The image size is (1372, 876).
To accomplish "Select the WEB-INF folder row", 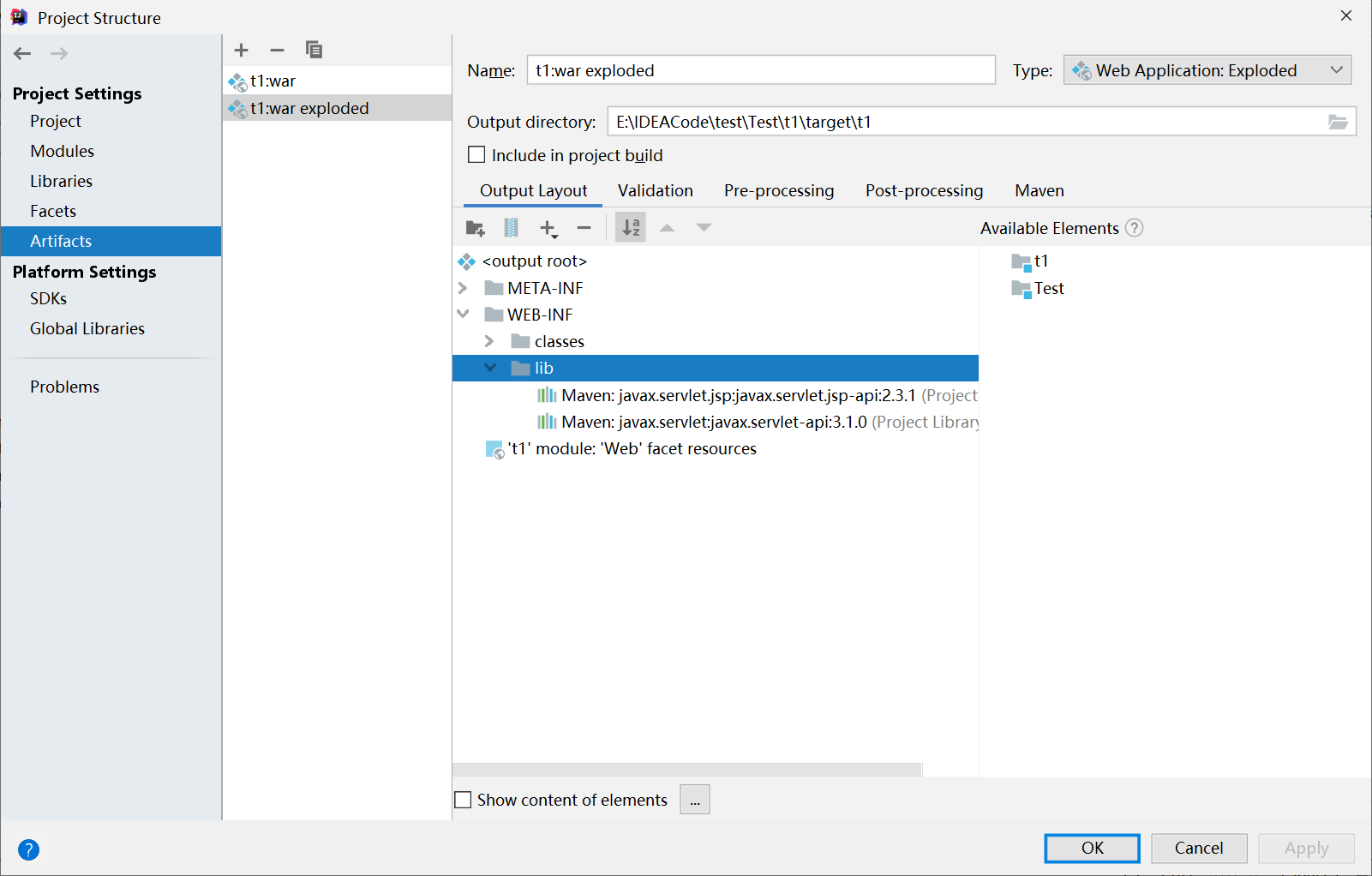I will pos(716,315).
